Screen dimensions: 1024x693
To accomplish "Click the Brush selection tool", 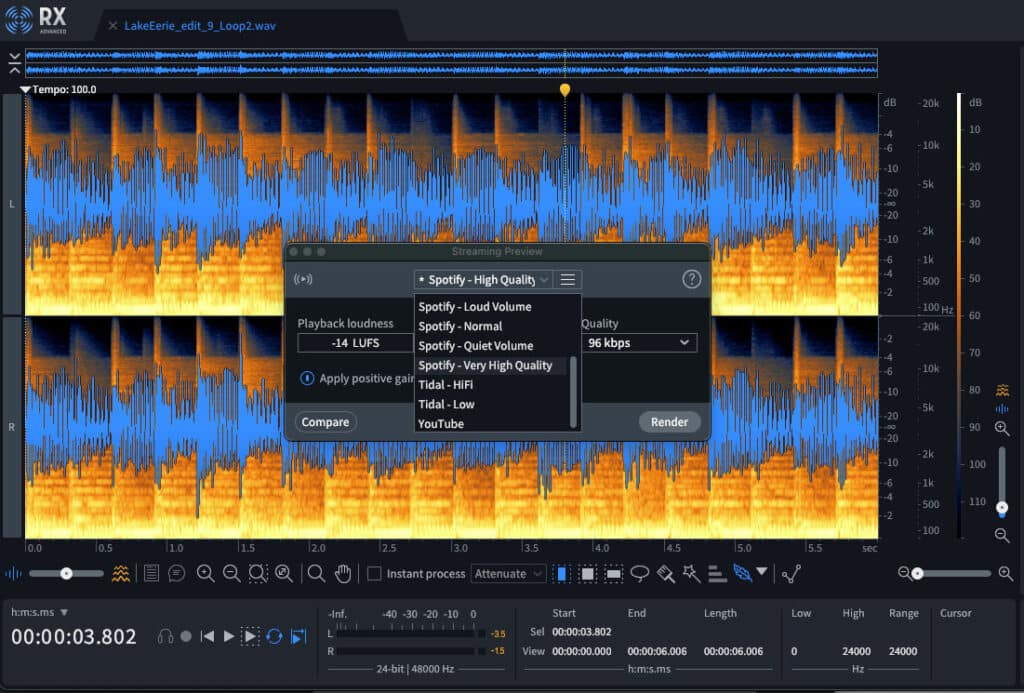I will [665, 573].
